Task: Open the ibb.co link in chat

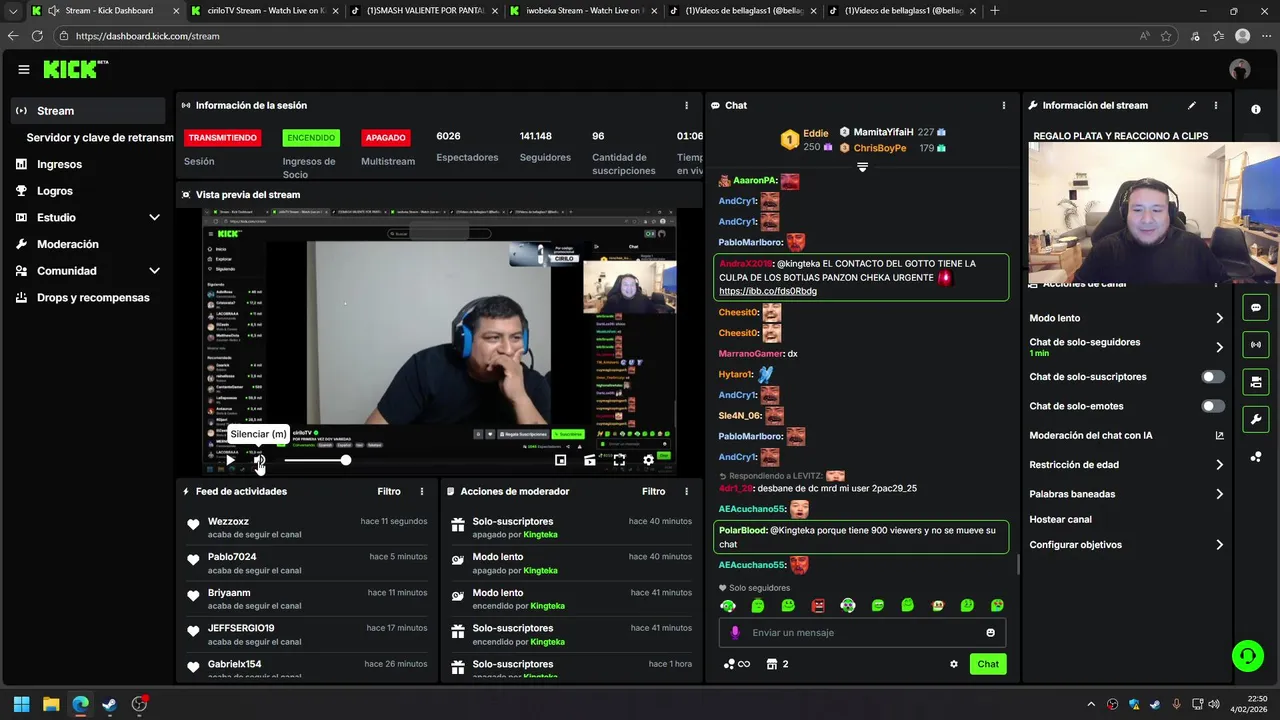Action: click(768, 291)
